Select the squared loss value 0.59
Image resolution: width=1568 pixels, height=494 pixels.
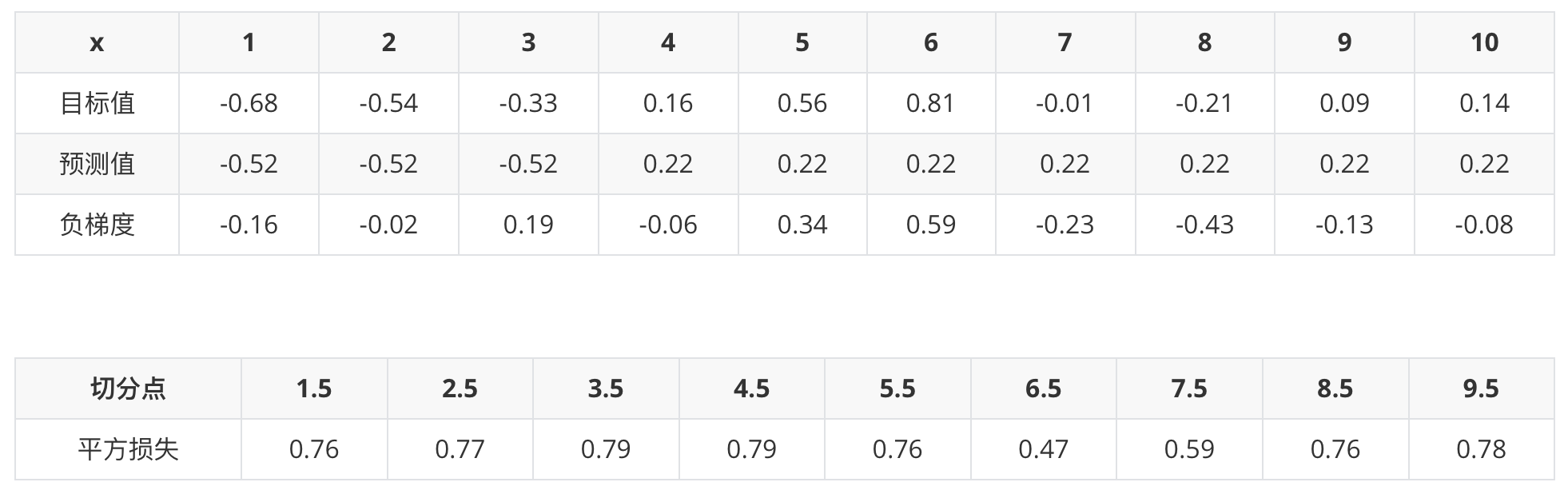tap(1189, 449)
